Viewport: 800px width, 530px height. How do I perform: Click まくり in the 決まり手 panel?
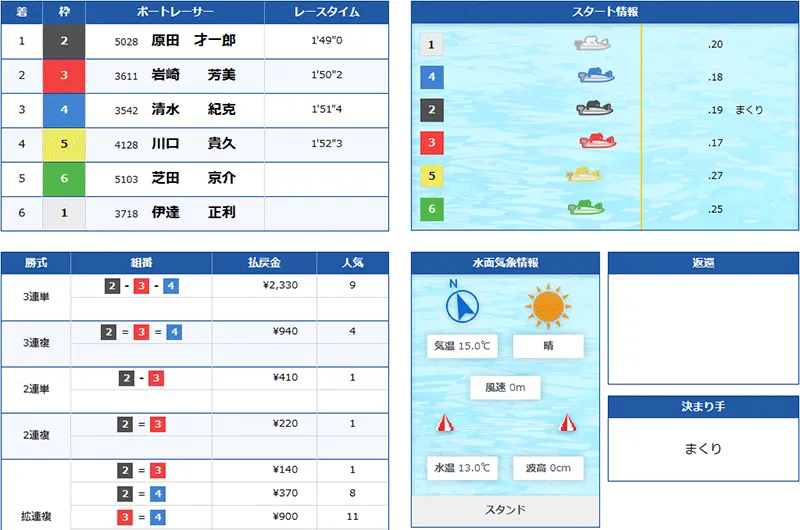(703, 449)
